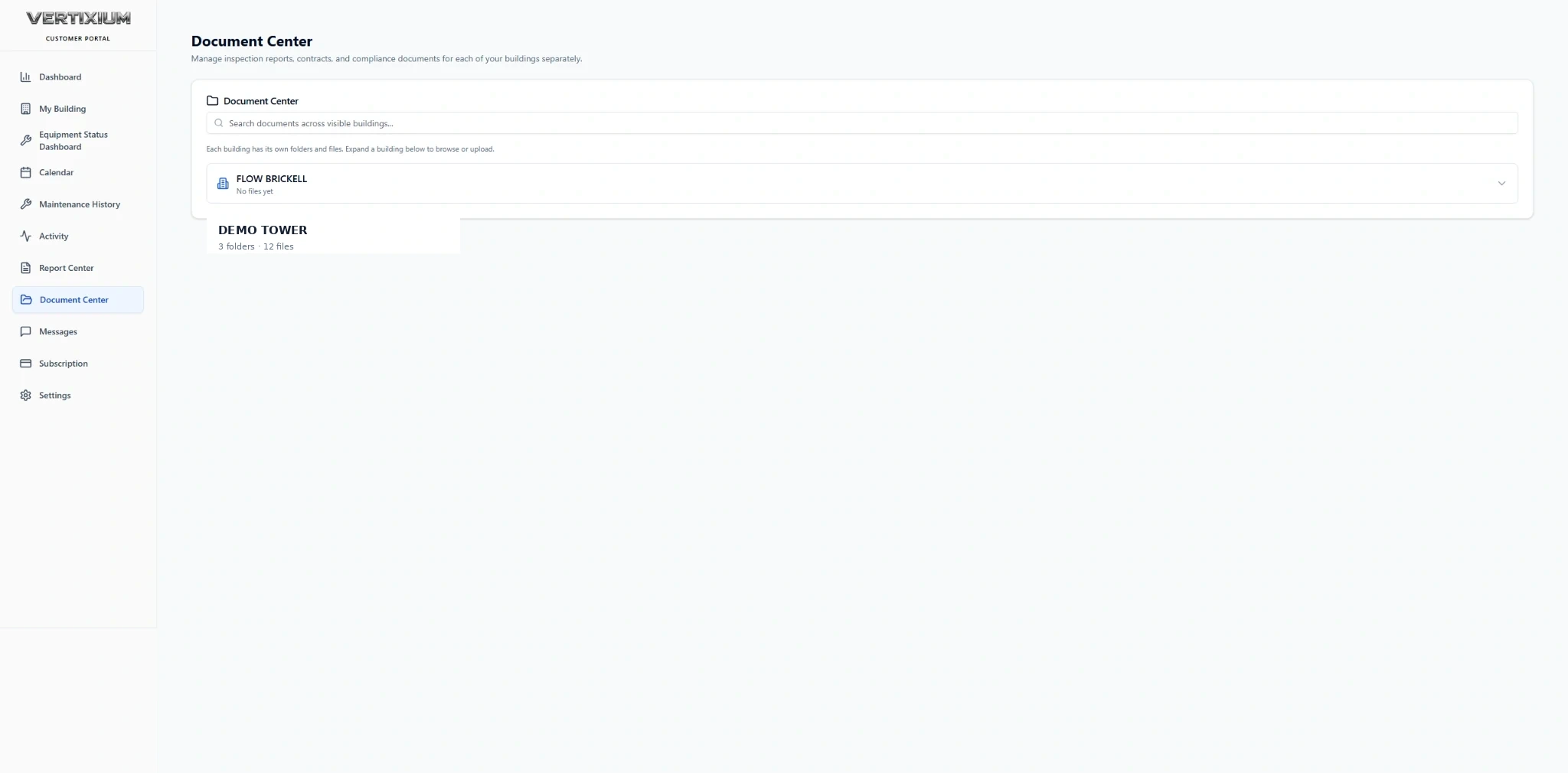The width and height of the screenshot is (1568, 773).
Task: Click the Dashboard bar chart icon
Action: tap(25, 77)
